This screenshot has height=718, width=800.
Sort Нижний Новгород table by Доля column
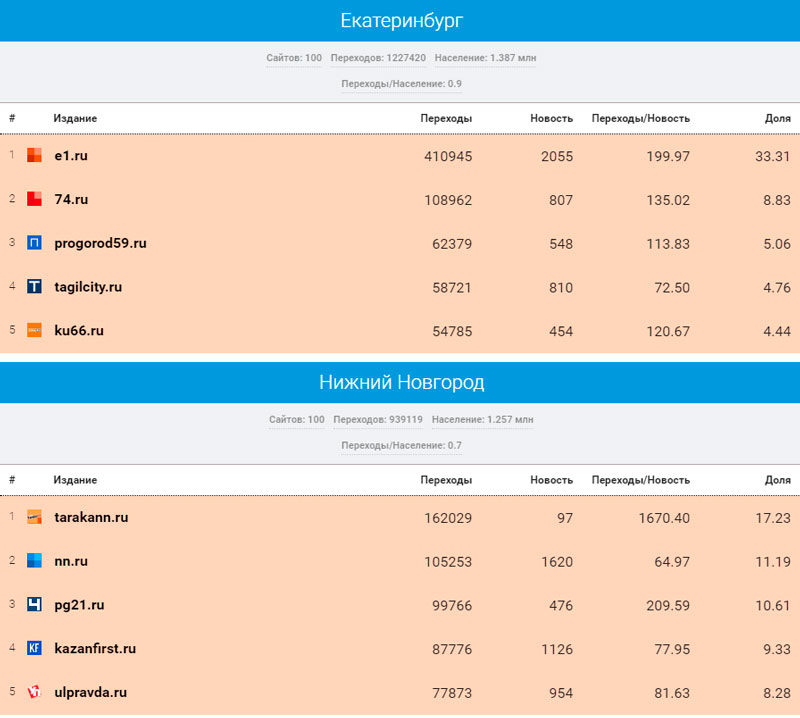(x=777, y=480)
